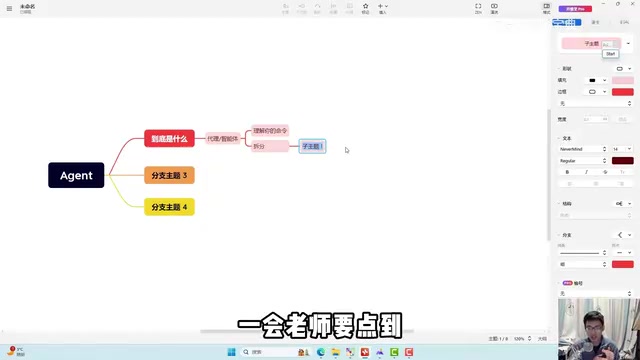Pick the red branch color swatch

click(x=622, y=264)
